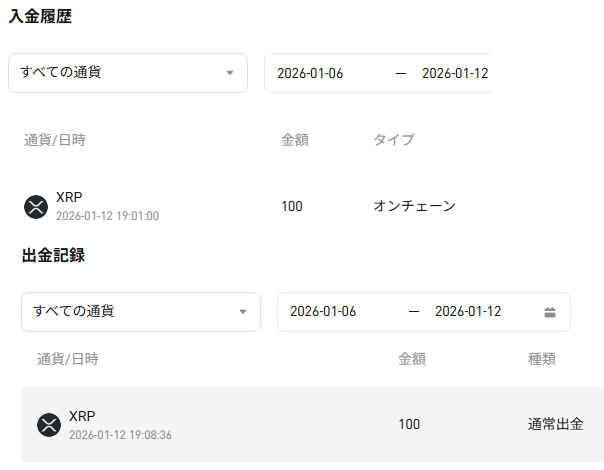Click the 出金記録 section heading
Viewport: 604px width, 470px height.
tap(53, 256)
